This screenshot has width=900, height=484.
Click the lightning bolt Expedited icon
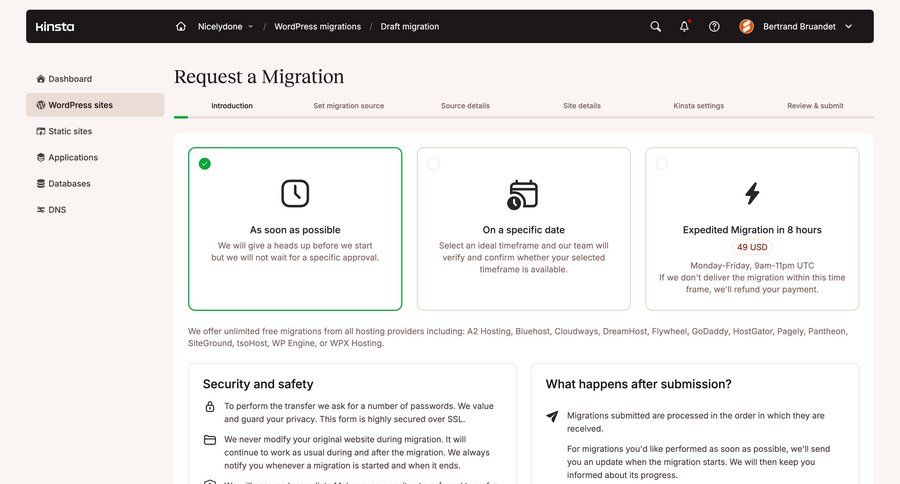coord(752,193)
